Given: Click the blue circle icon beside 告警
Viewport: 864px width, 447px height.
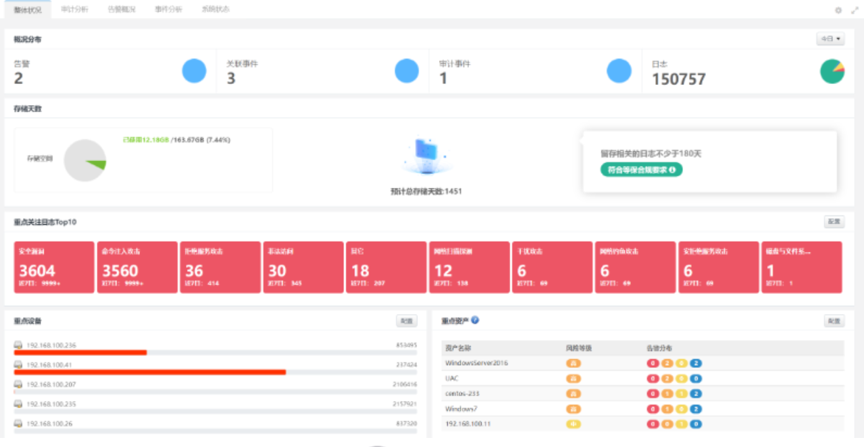Looking at the screenshot, I should pyautogui.click(x=194, y=71).
